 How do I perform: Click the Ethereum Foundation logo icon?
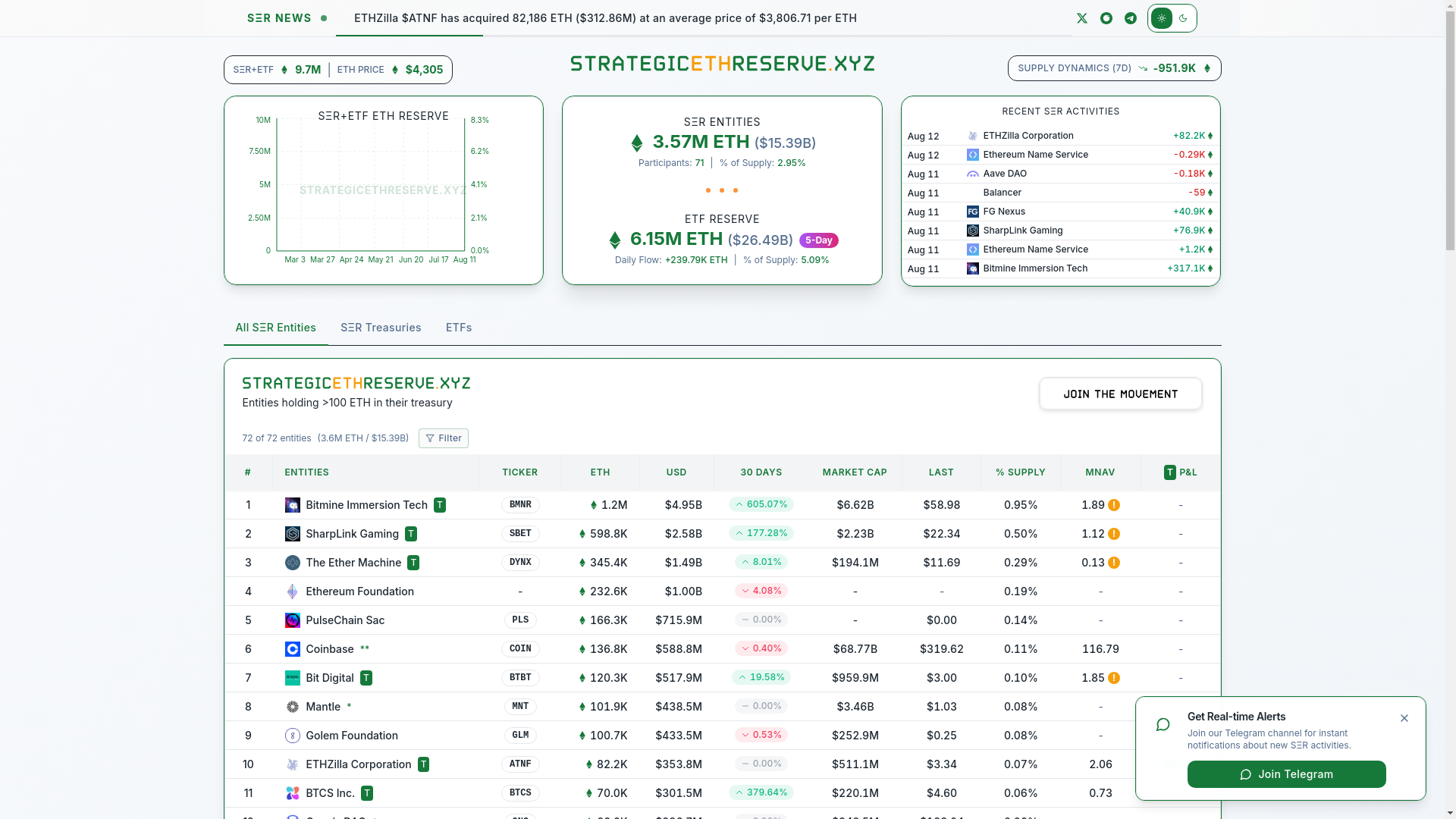[292, 591]
